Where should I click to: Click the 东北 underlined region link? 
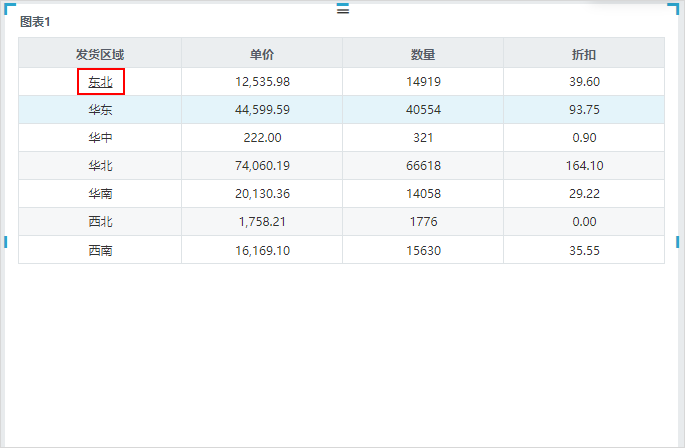[x=100, y=82]
